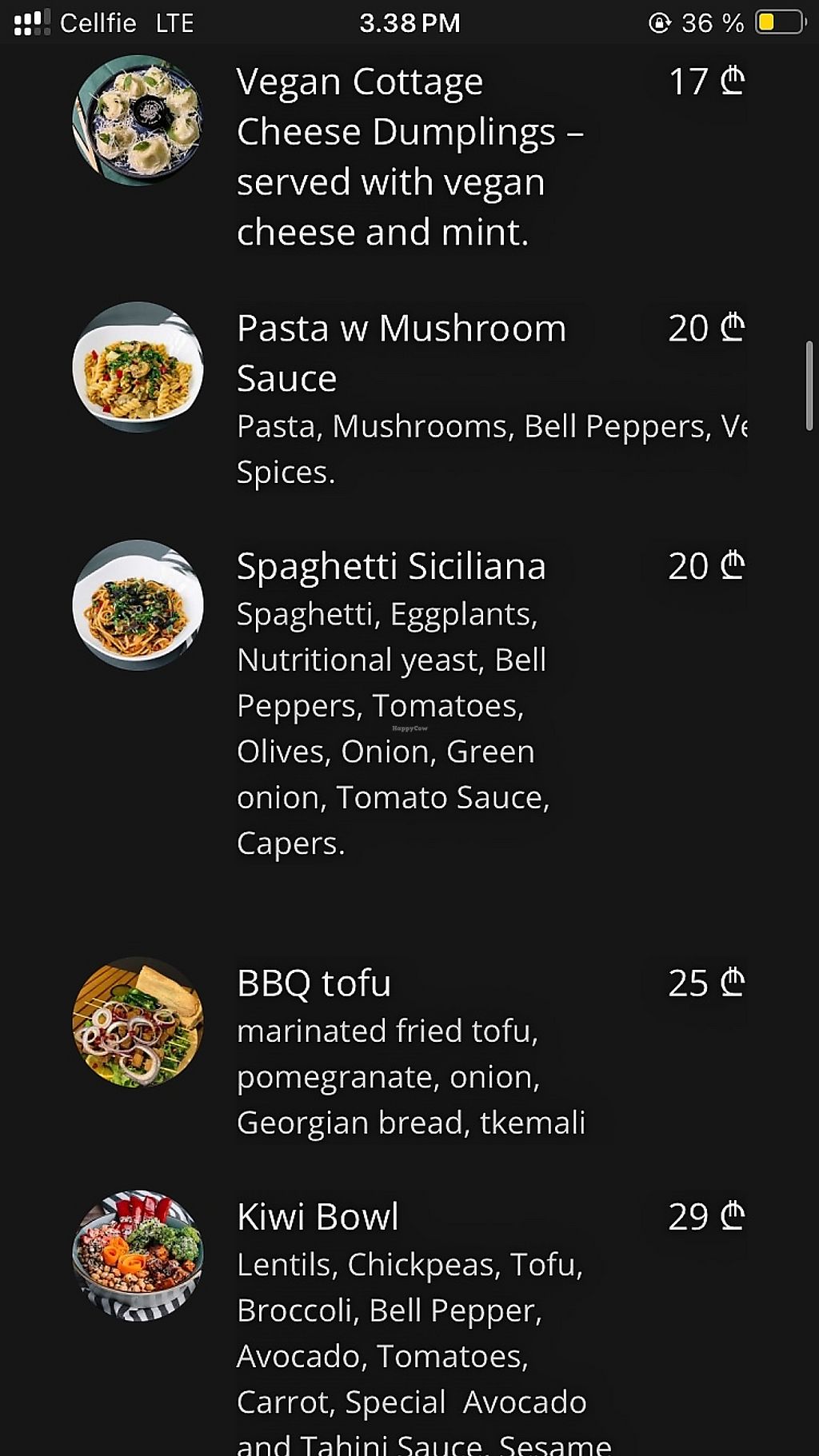Open the Kiwi Bowl item title
The image size is (819, 1456).
(x=318, y=1217)
